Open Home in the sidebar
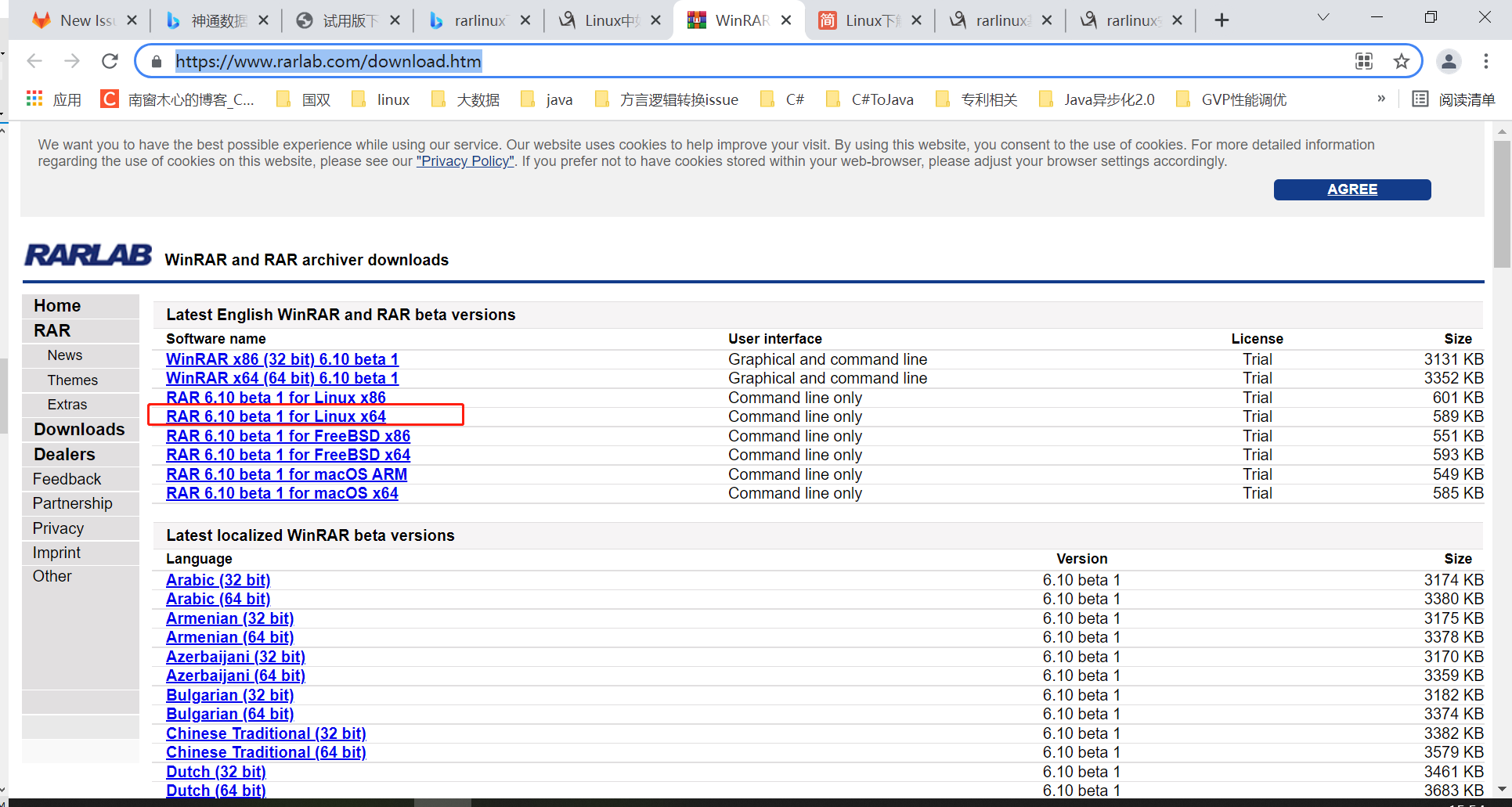Screen dimensions: 1512x807 coord(57,305)
